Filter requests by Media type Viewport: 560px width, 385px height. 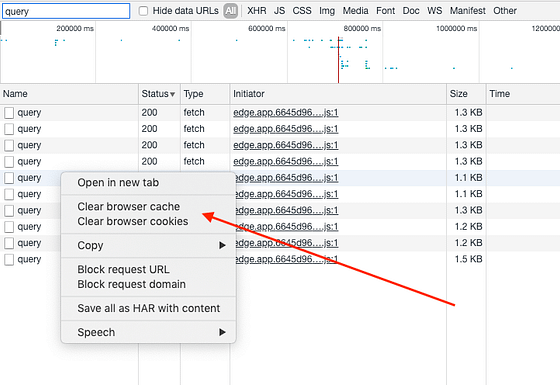click(x=355, y=11)
